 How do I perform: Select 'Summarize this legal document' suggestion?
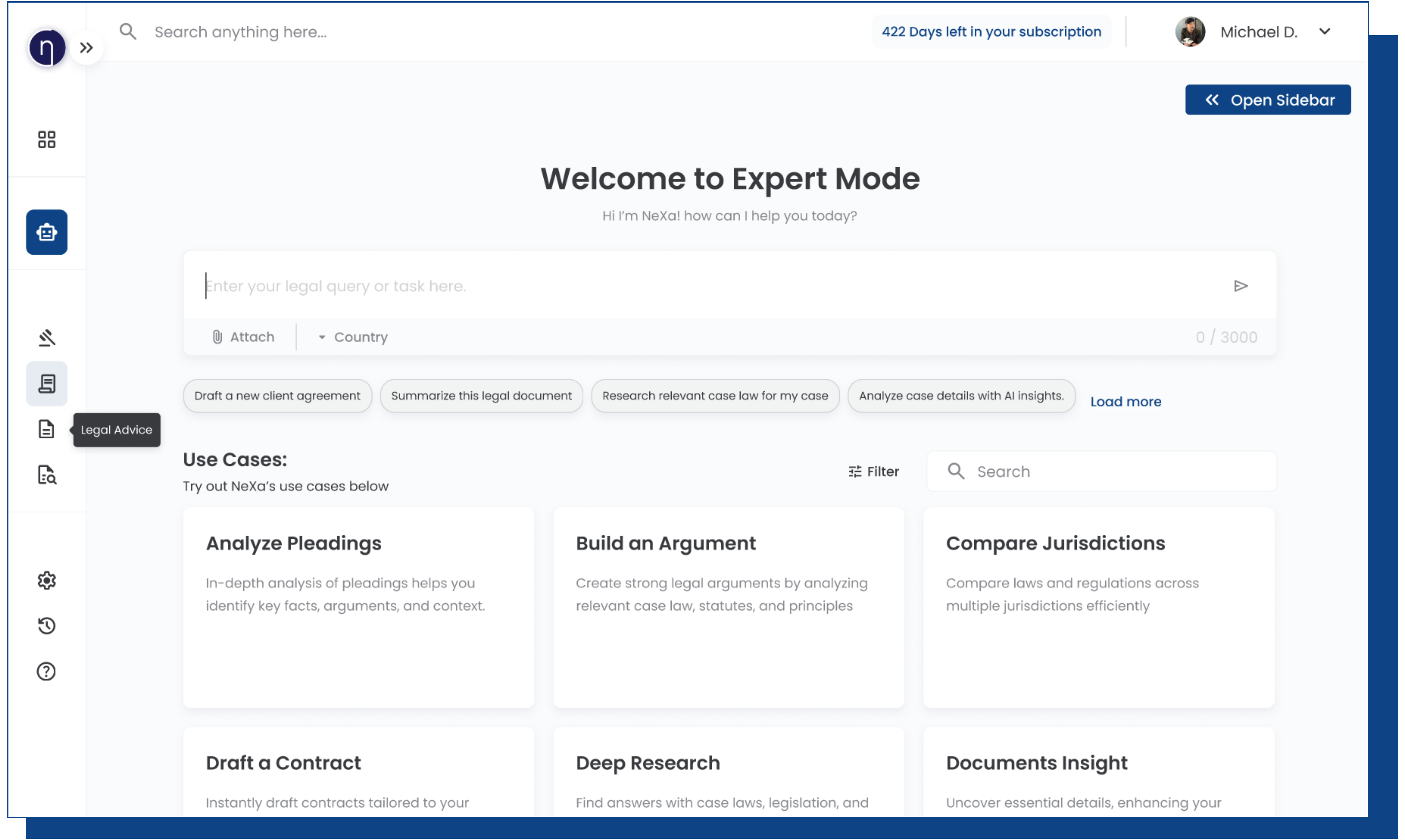pos(482,396)
